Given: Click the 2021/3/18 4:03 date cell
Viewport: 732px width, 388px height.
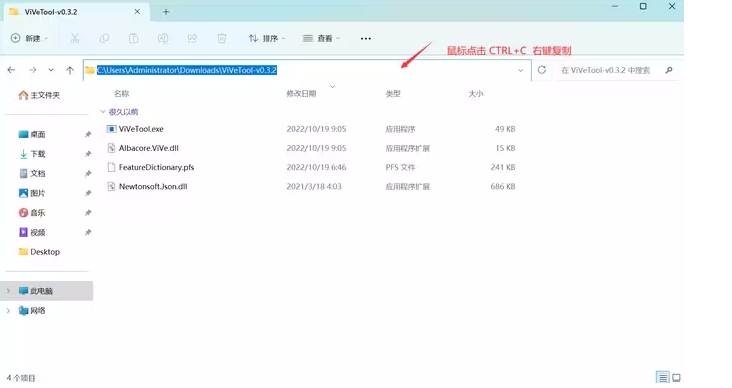Looking at the screenshot, I should pyautogui.click(x=314, y=186).
